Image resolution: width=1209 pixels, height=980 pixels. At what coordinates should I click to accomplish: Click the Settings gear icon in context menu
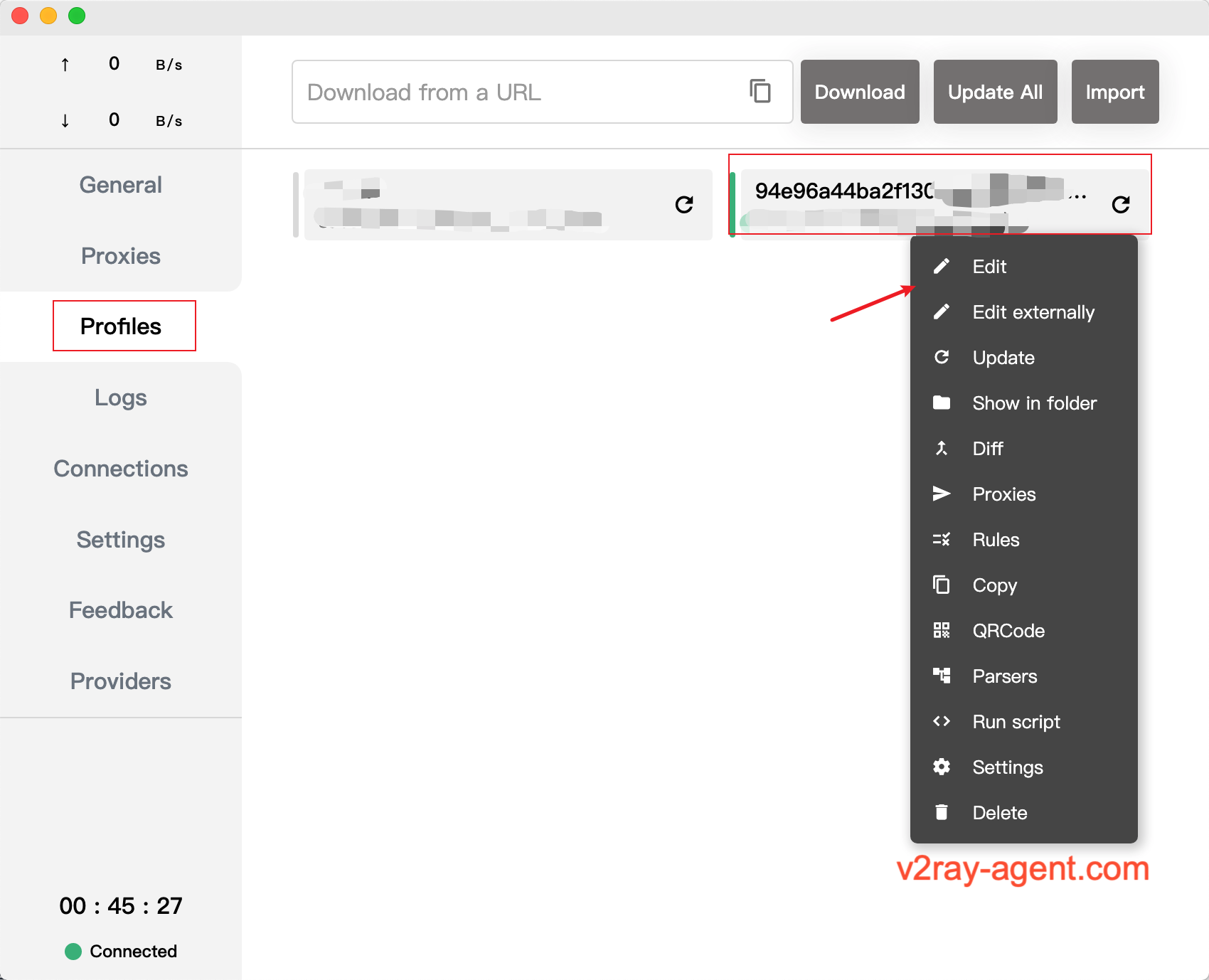[x=942, y=767]
